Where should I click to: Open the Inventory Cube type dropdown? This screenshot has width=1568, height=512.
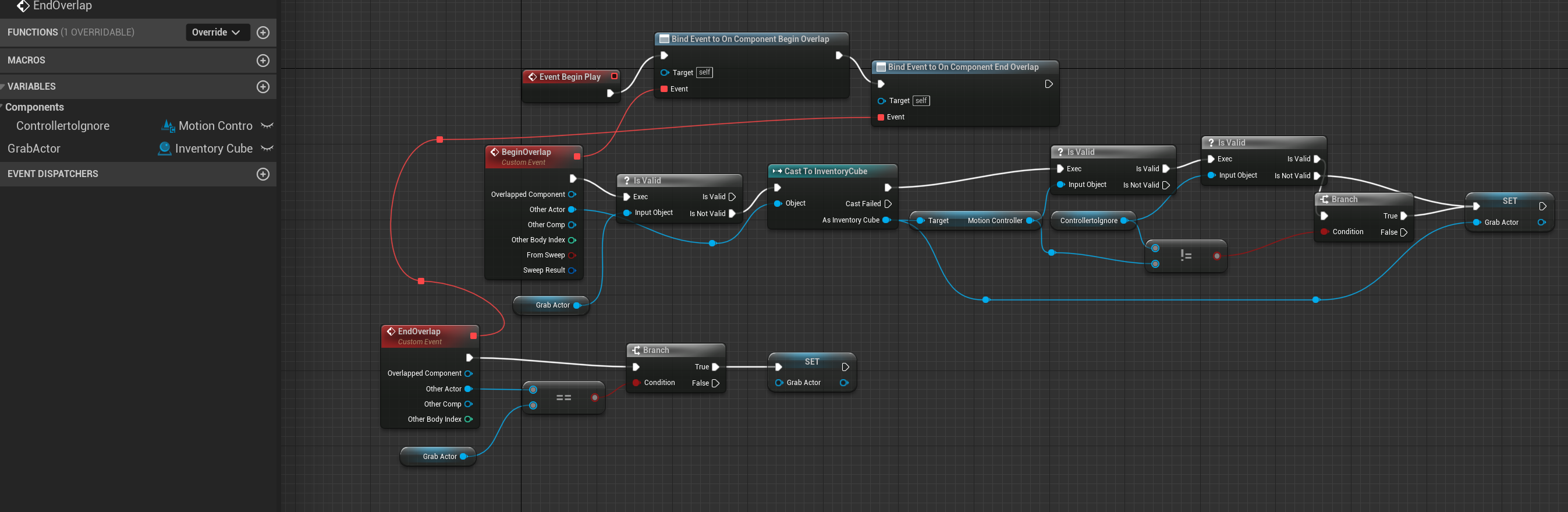tap(205, 148)
